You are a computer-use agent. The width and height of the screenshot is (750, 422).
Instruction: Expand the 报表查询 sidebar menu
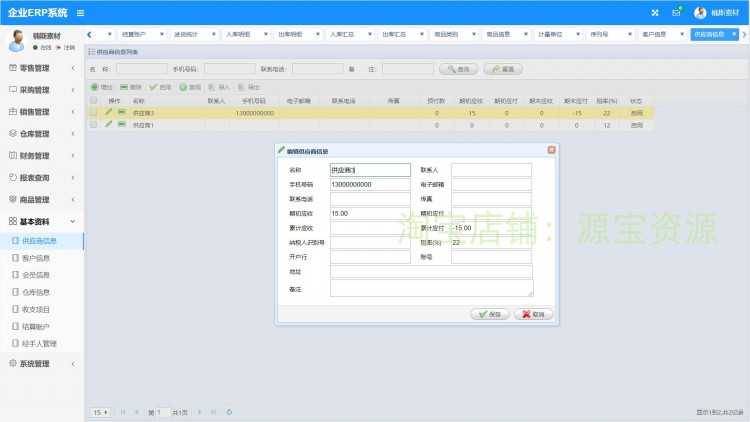click(42, 178)
